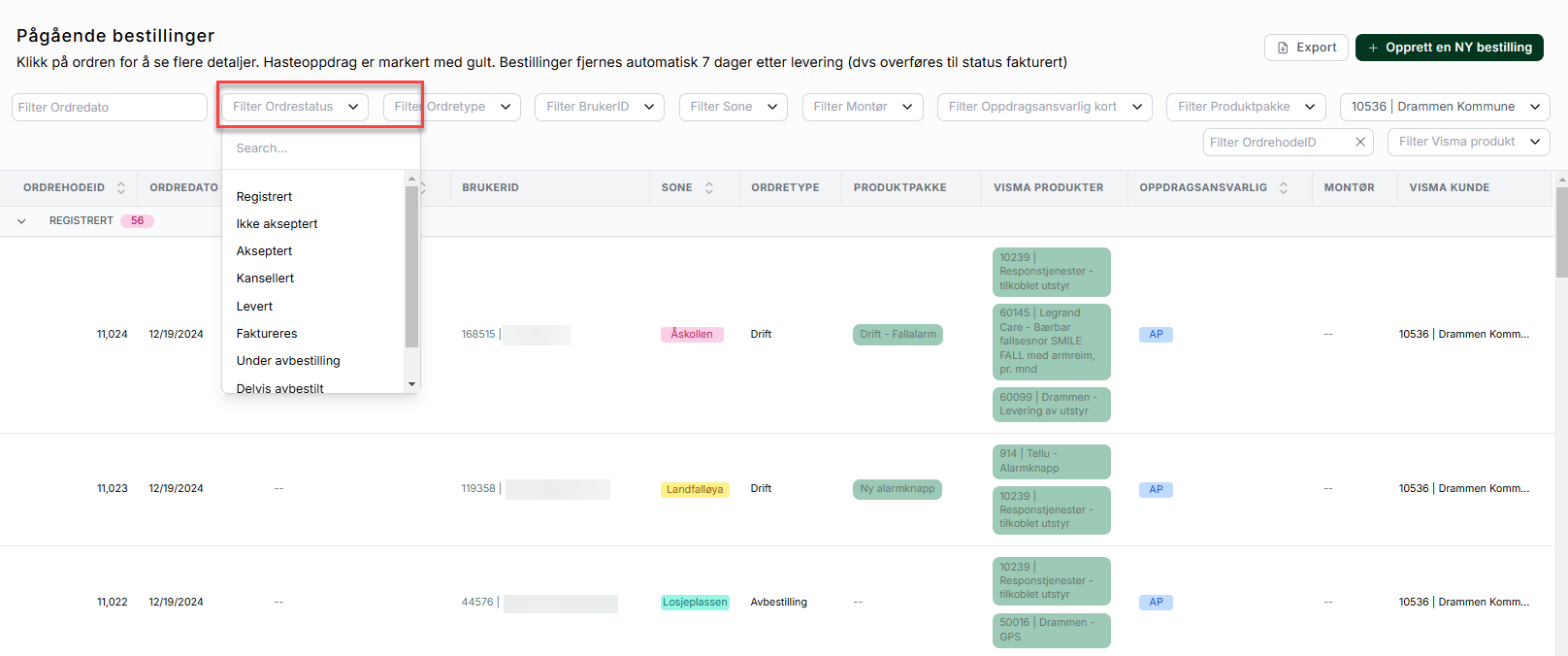The height and width of the screenshot is (656, 1568).
Task: Click the Filter Ordredato input field
Action: (x=109, y=108)
